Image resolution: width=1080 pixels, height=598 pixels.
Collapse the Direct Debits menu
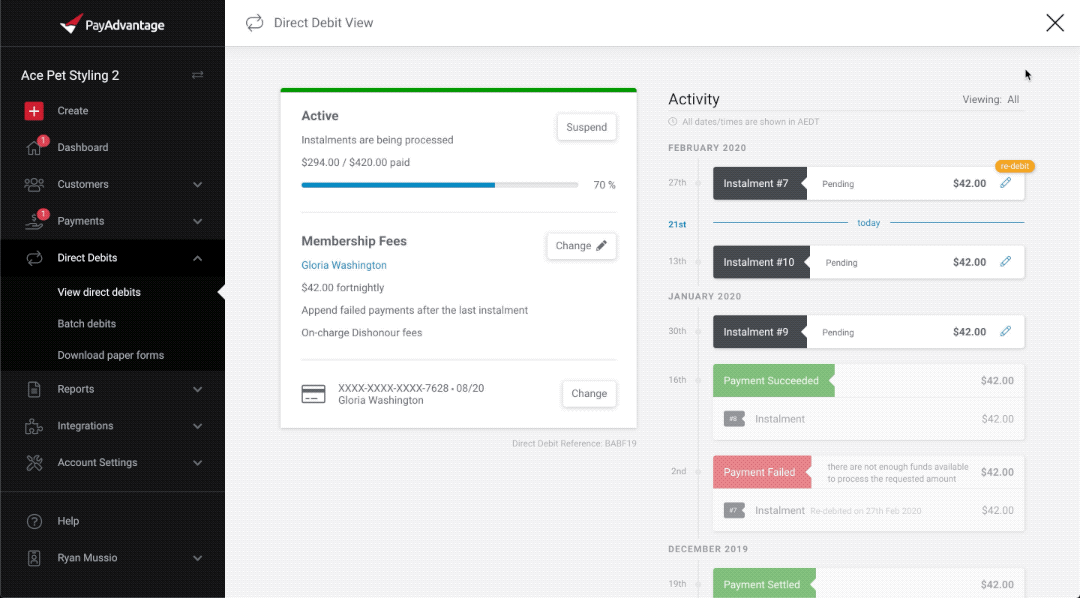(197, 258)
